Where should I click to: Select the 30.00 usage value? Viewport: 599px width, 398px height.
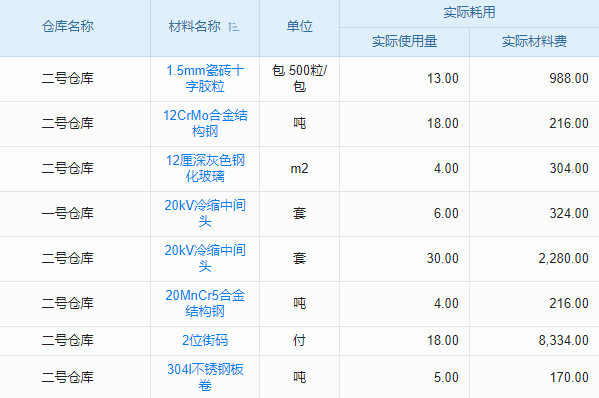[x=442, y=258]
